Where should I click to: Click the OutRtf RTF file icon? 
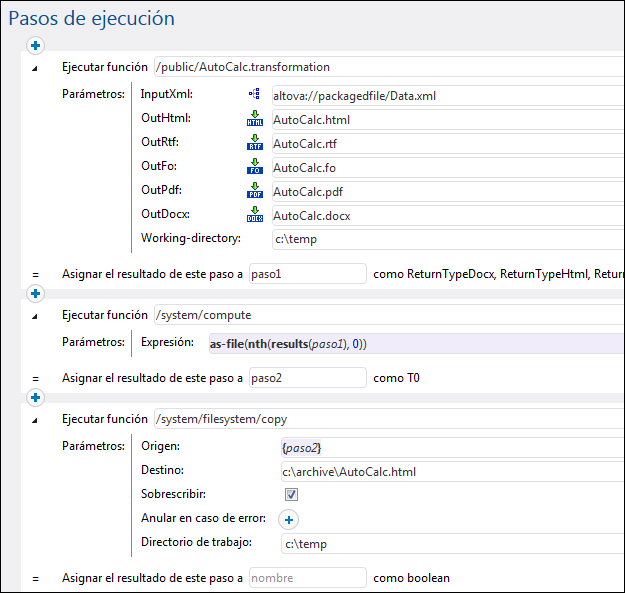254,143
